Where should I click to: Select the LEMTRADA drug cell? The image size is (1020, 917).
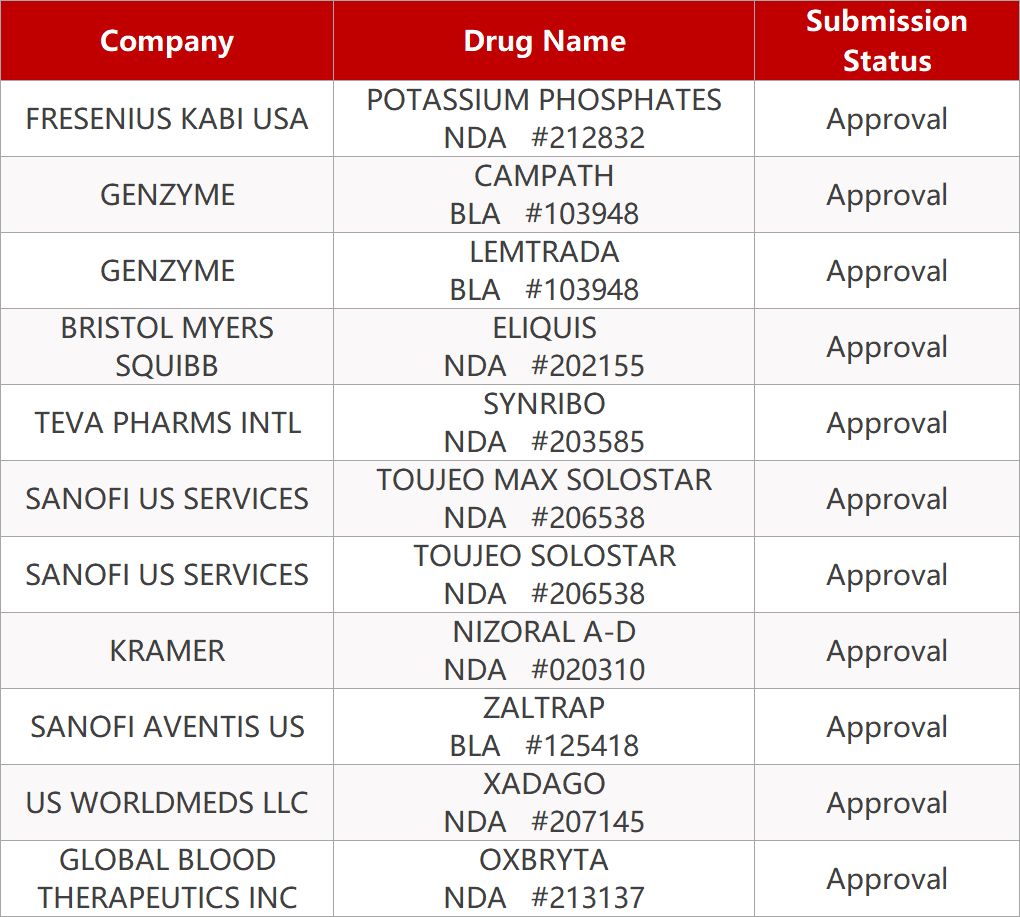pos(544,271)
